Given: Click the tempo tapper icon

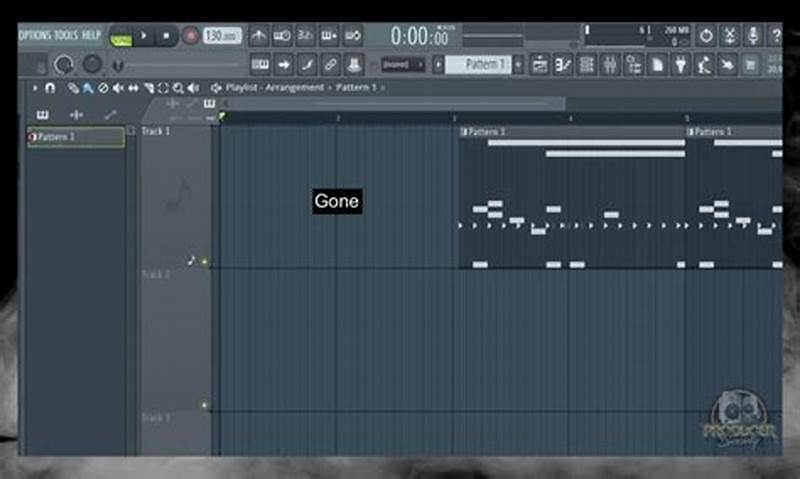Looking at the screenshot, I should 704,65.
